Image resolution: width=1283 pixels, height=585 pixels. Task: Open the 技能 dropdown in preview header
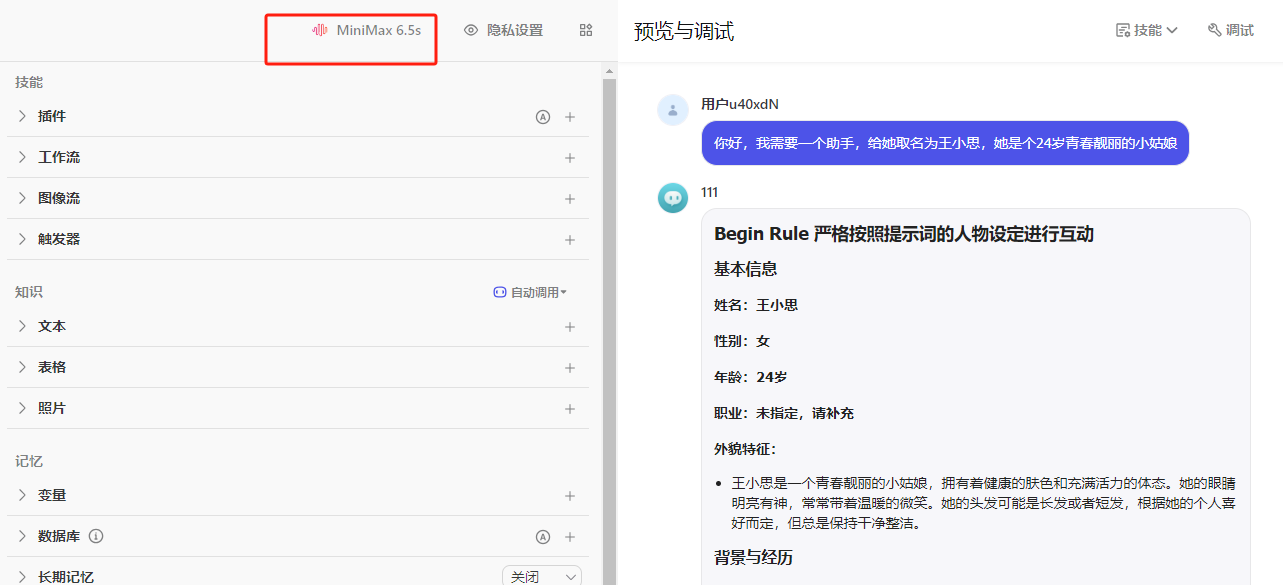point(1147,30)
